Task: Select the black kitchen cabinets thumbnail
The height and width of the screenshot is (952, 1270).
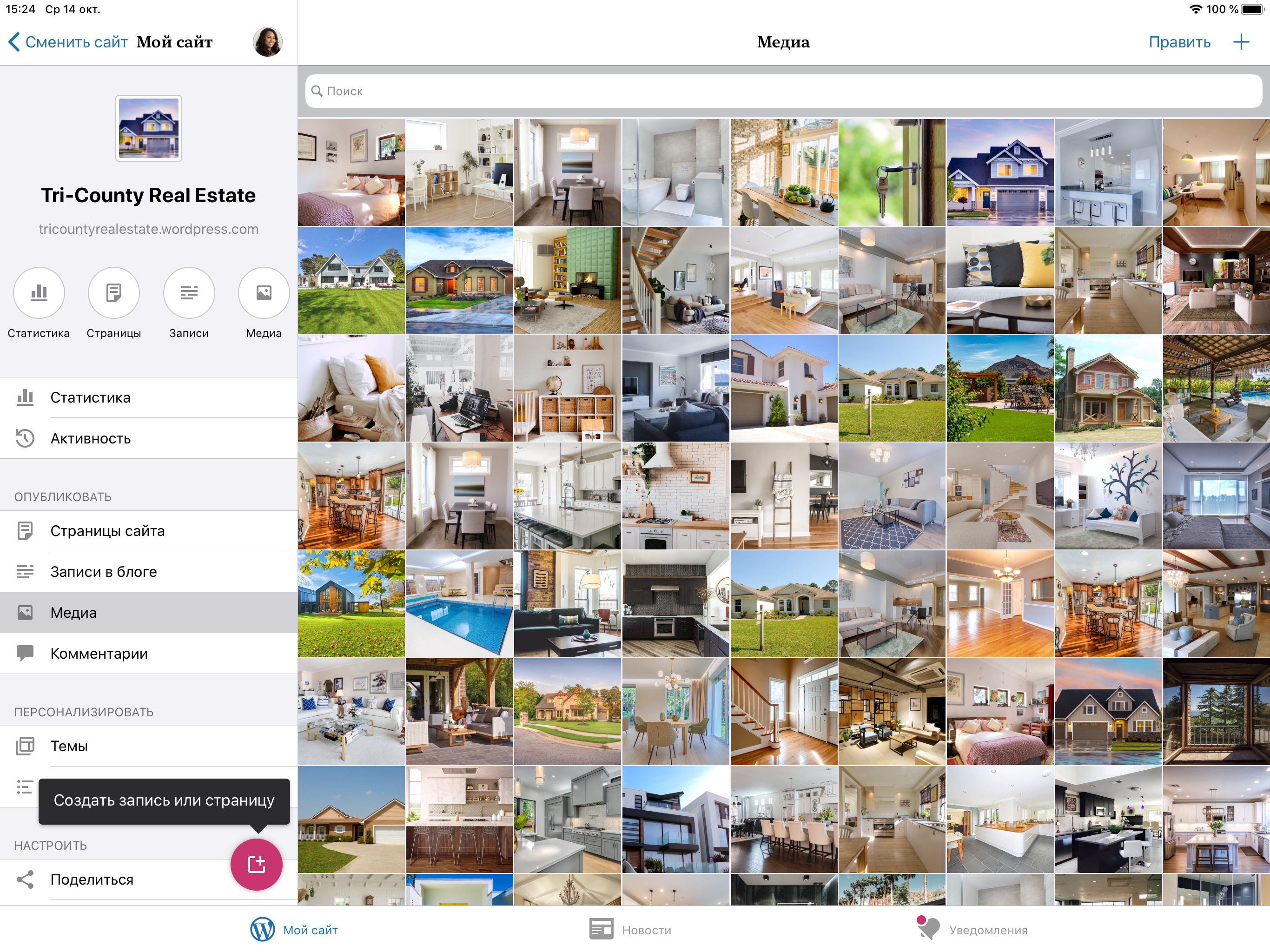Action: [675, 603]
